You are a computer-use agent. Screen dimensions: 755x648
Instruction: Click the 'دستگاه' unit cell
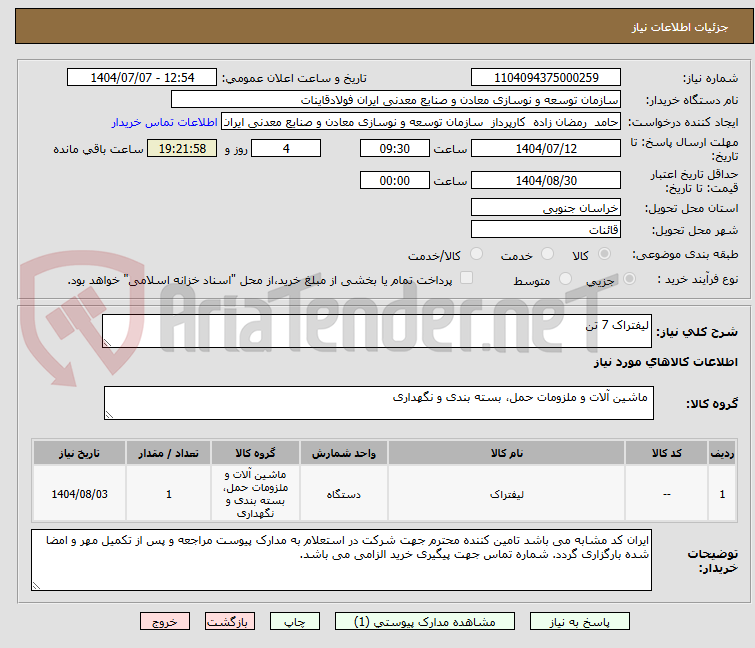coord(344,494)
